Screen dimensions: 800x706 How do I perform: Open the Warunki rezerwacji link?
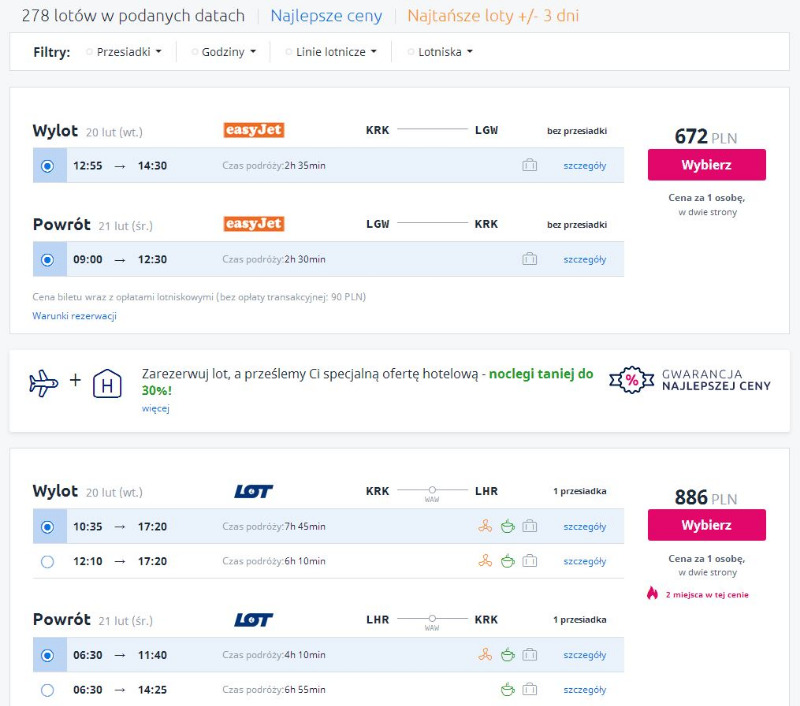74,316
